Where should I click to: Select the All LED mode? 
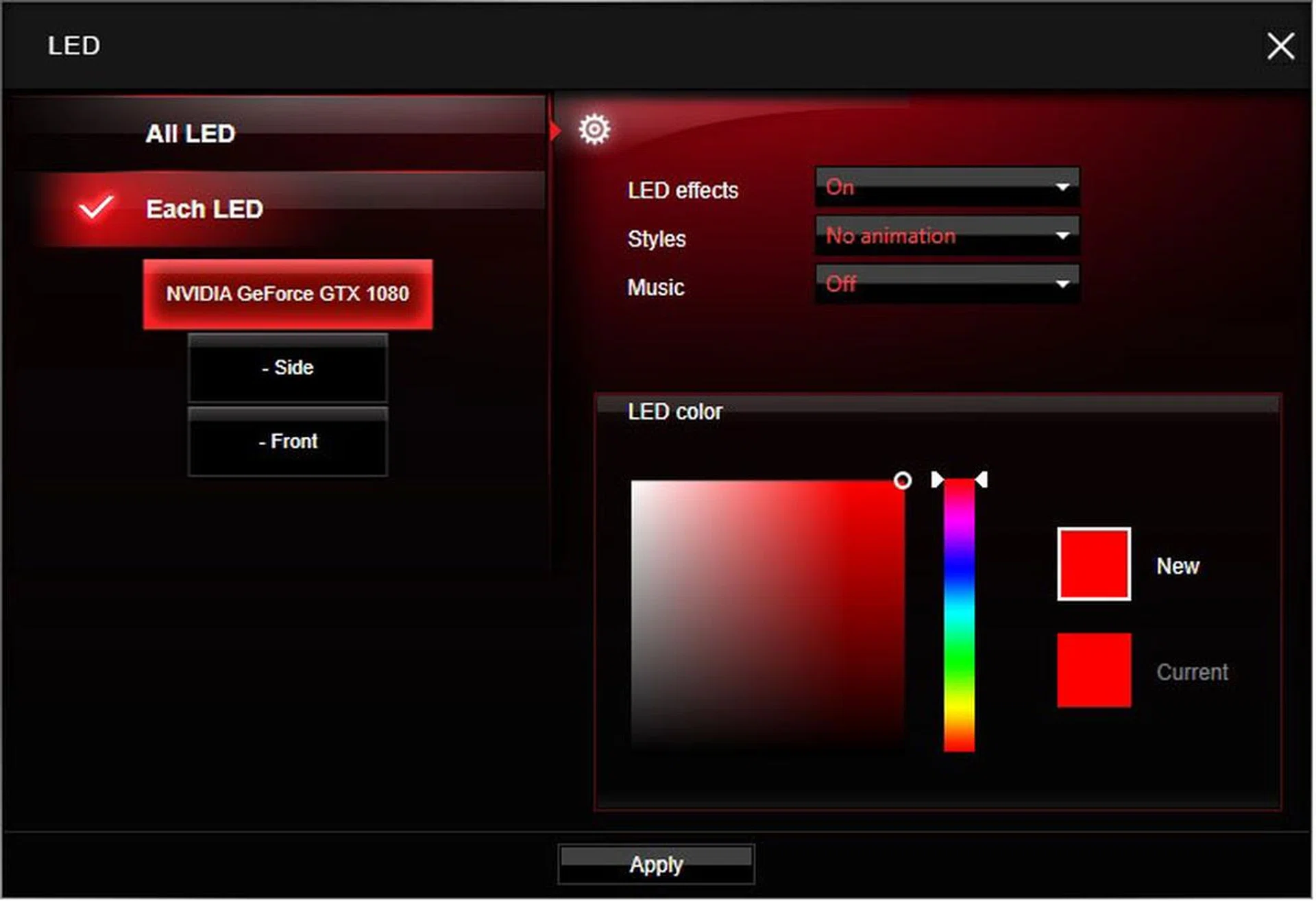click(191, 134)
